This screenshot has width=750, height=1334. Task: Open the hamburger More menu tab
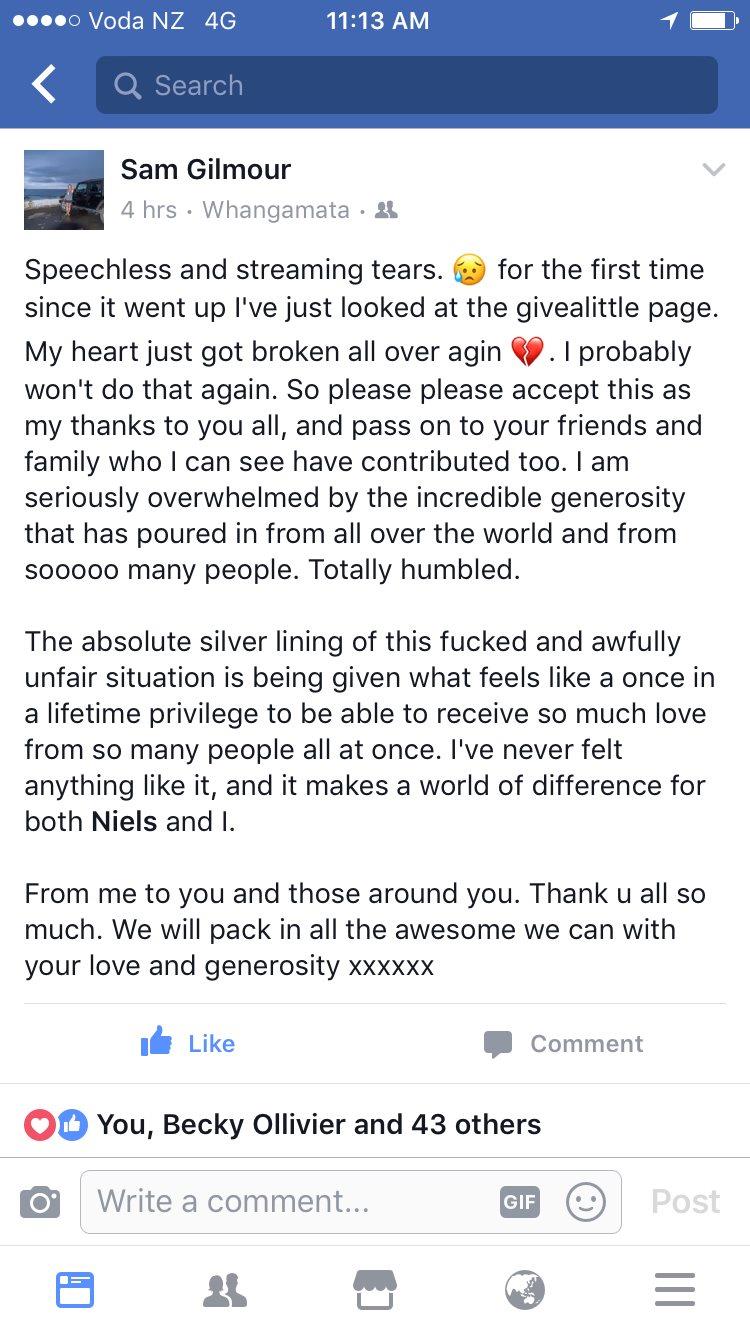pos(675,1290)
